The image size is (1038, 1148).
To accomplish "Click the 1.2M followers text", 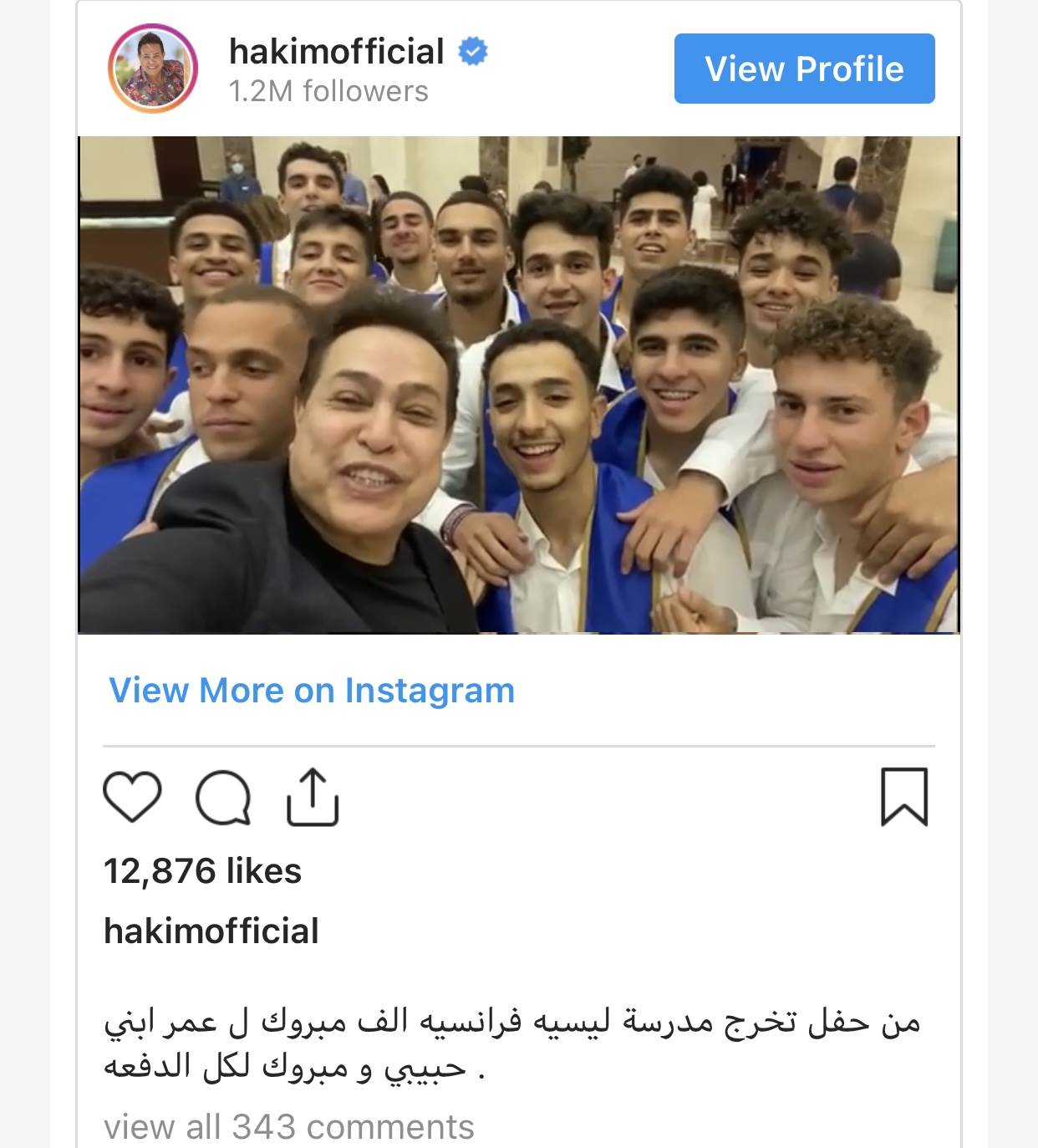I will click(x=328, y=91).
